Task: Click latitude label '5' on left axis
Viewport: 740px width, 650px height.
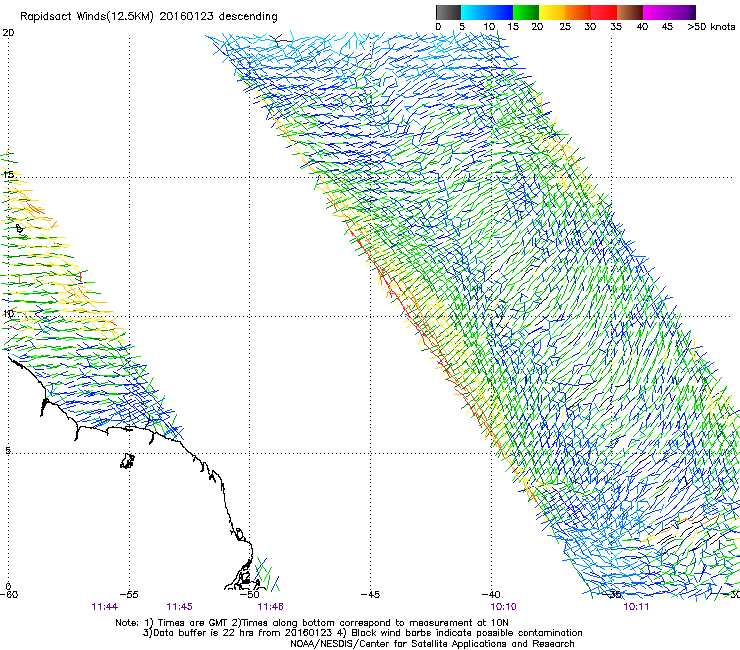Action: [8, 450]
